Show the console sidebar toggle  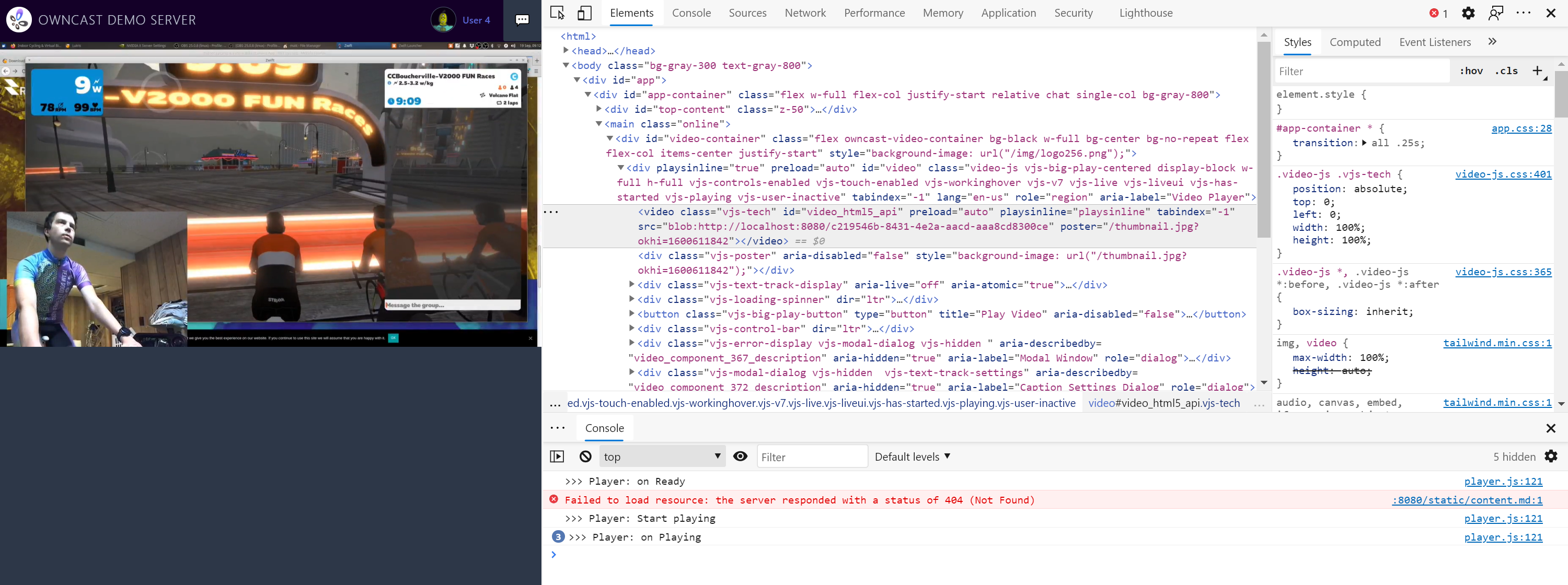pos(557,456)
